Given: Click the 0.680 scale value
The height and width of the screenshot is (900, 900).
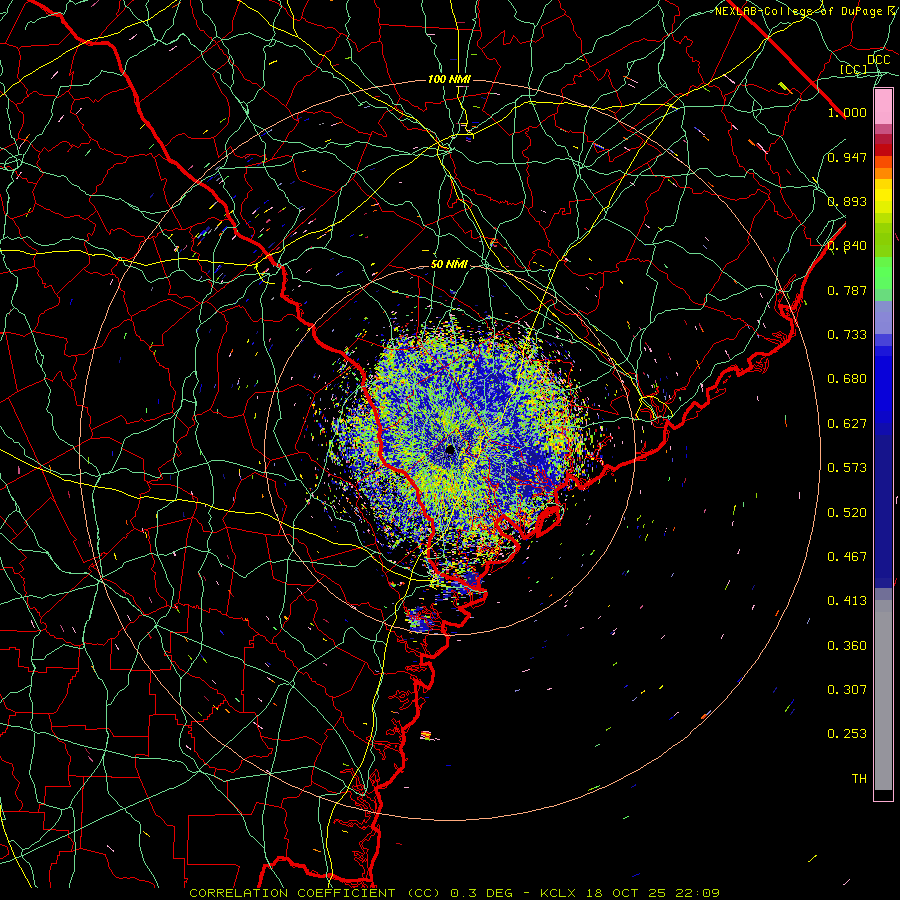Looking at the screenshot, I should coord(847,379).
